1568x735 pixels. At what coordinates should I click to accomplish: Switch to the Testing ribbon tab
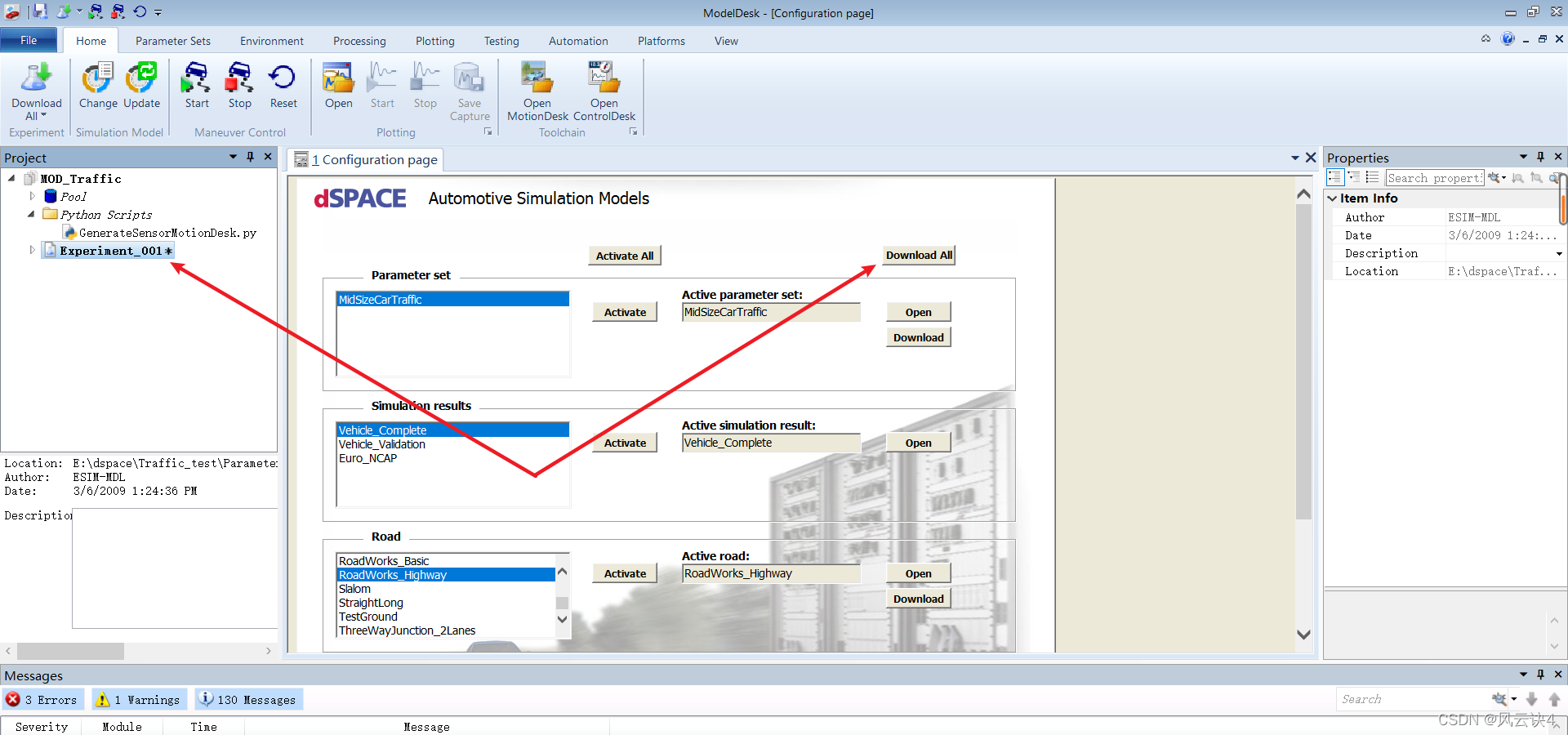tap(501, 41)
